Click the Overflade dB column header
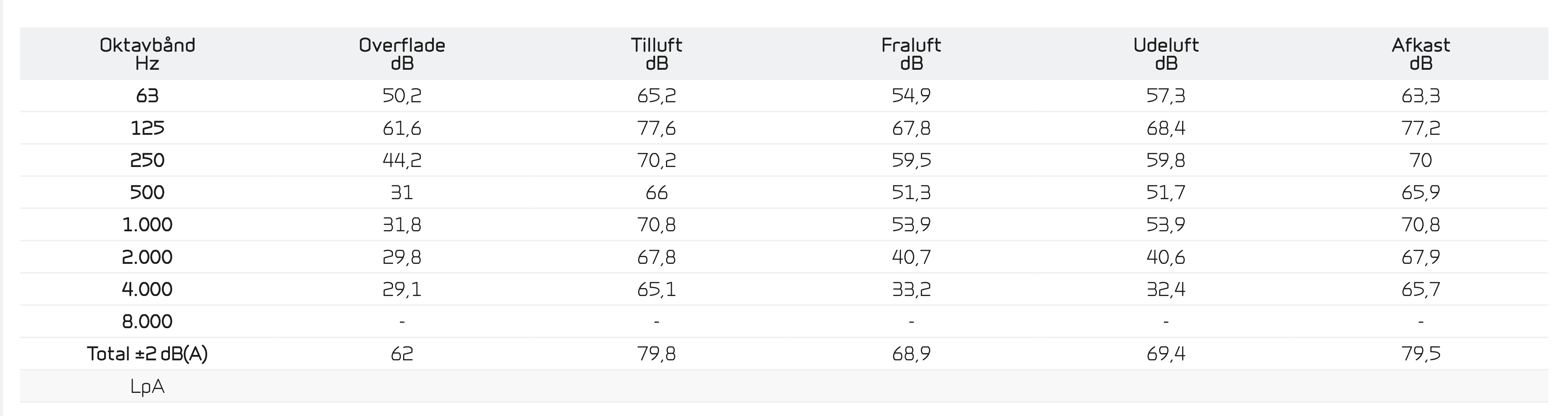Image resolution: width=1568 pixels, height=416 pixels. [x=402, y=53]
